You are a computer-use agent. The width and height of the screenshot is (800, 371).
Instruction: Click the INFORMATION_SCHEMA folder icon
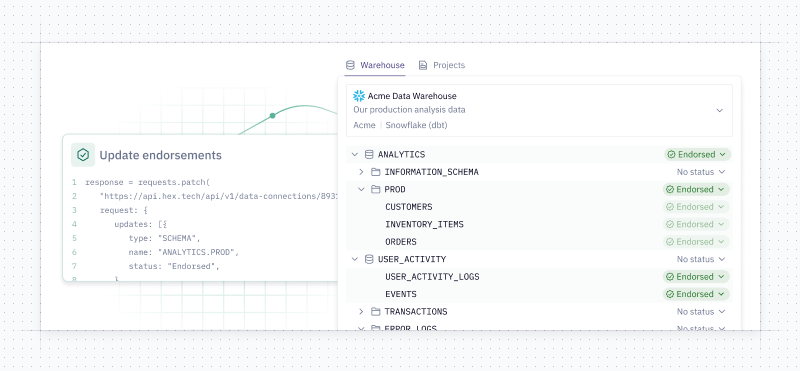coord(376,172)
